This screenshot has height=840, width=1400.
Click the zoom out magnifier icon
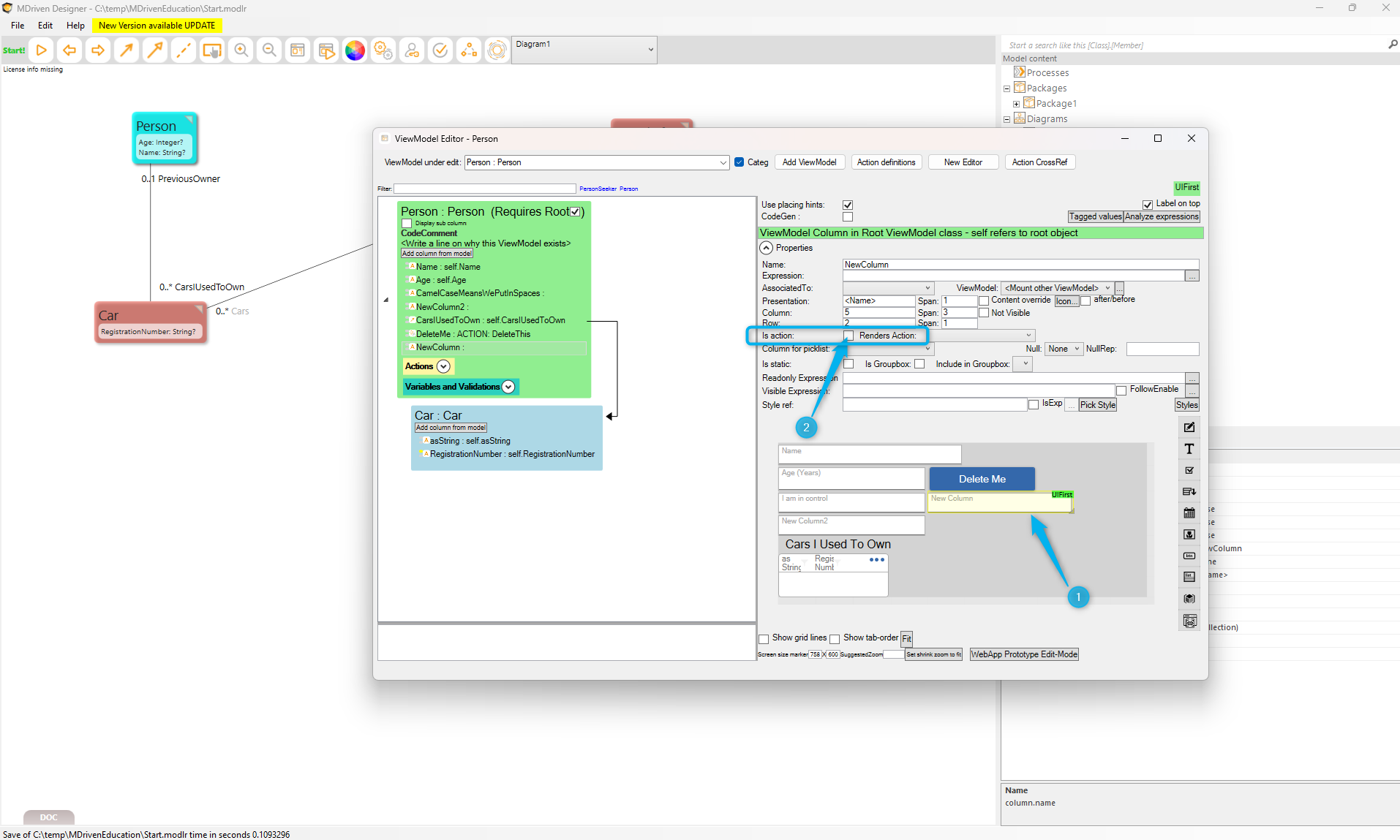(x=269, y=50)
